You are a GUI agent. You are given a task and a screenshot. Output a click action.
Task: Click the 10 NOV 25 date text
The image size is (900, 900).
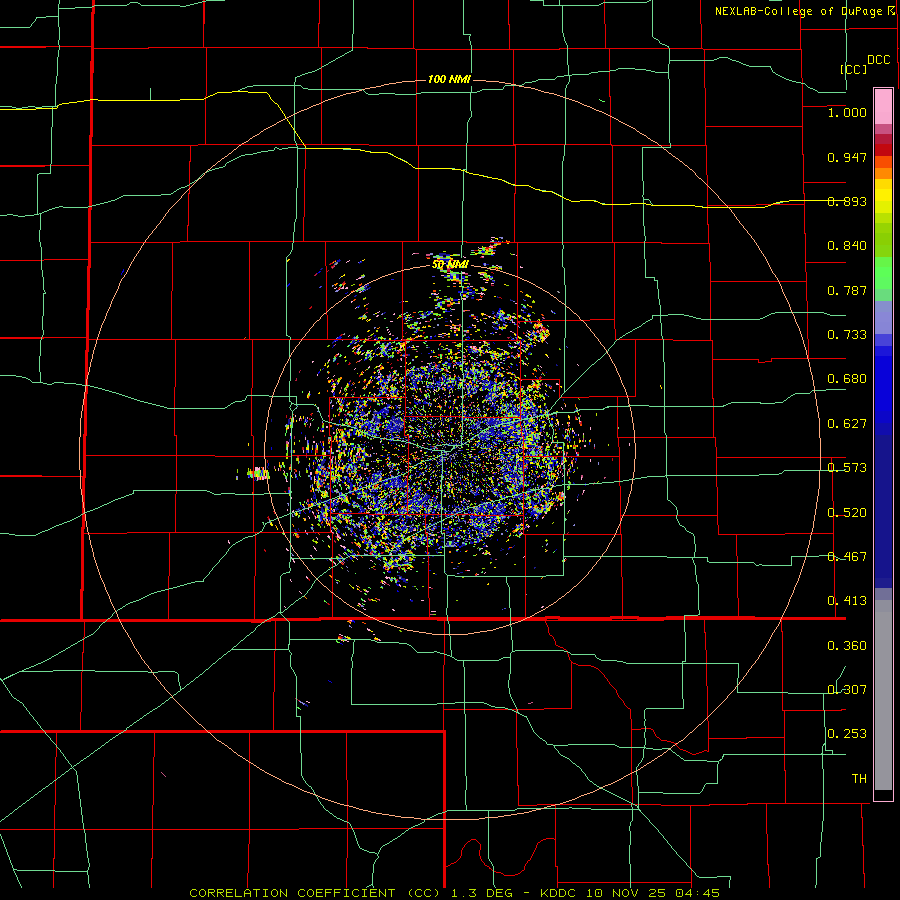(x=626, y=893)
